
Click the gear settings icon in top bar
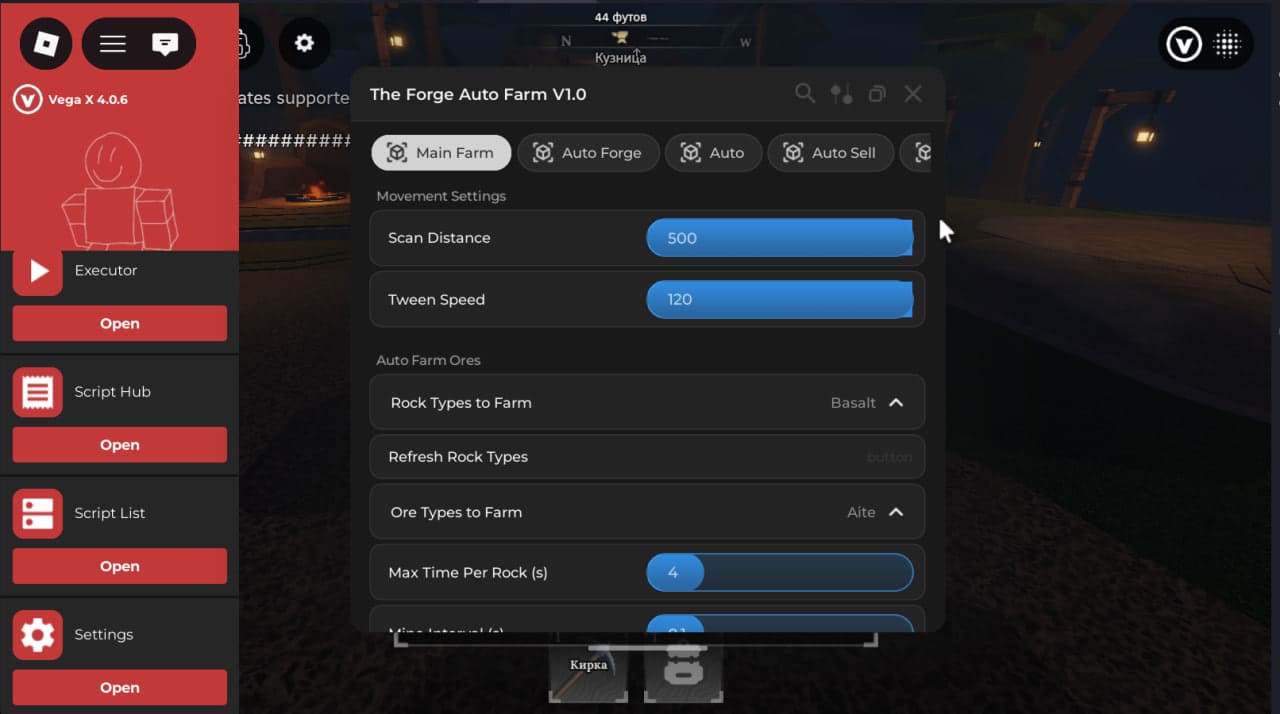[304, 43]
